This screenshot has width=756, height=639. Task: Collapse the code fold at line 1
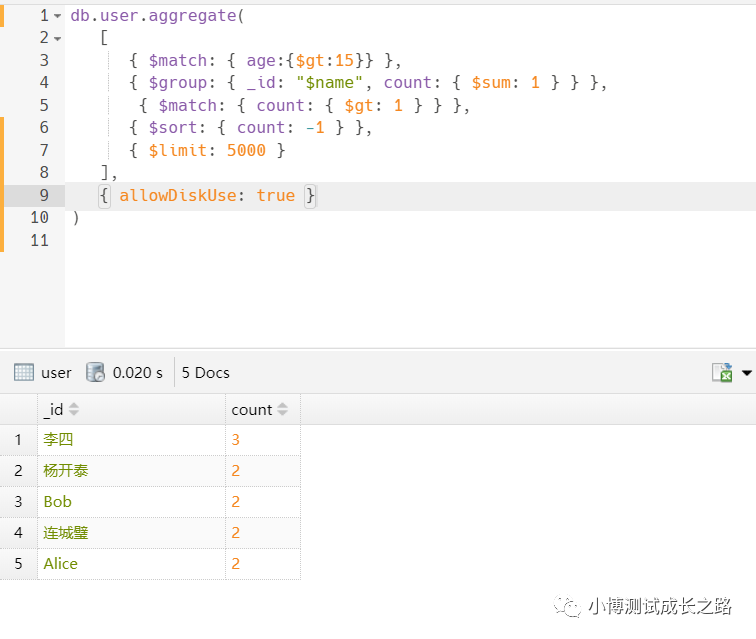click(x=57, y=16)
